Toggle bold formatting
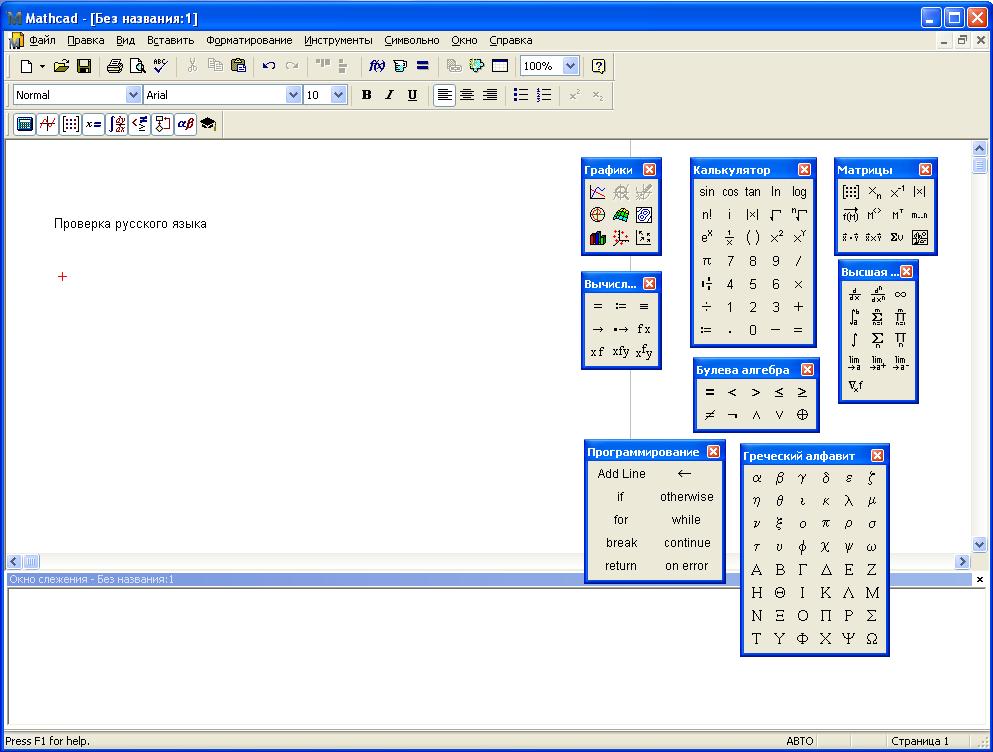The width and height of the screenshot is (993, 752). pos(366,95)
